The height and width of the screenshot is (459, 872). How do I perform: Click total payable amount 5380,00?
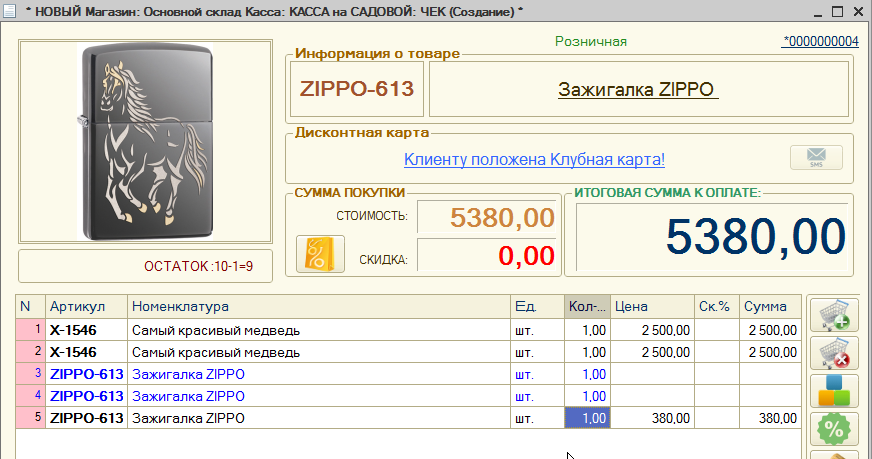click(712, 236)
